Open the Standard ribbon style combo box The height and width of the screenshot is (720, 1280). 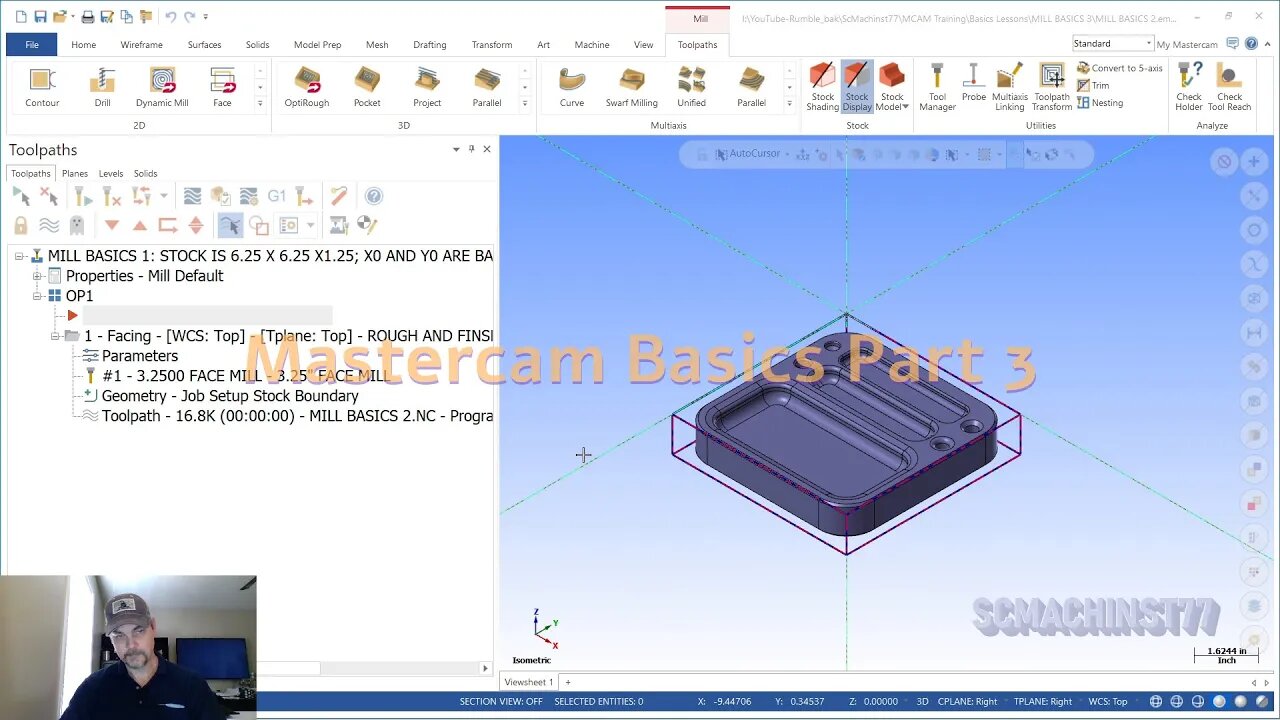pos(1112,44)
